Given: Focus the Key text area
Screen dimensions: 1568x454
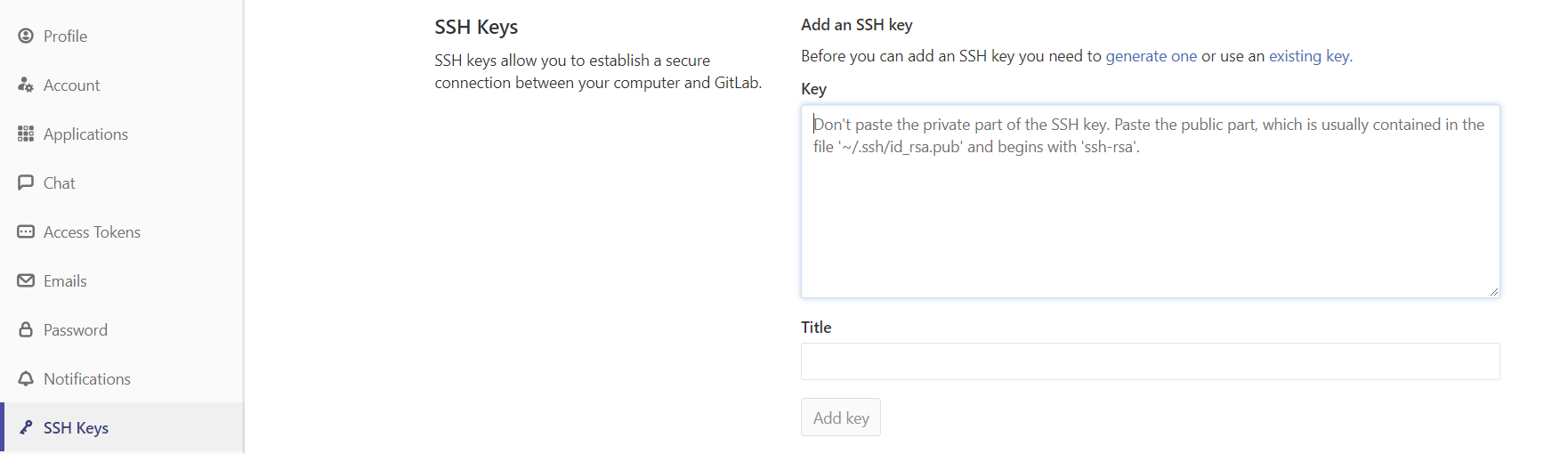Looking at the screenshot, I should coord(1150,214).
